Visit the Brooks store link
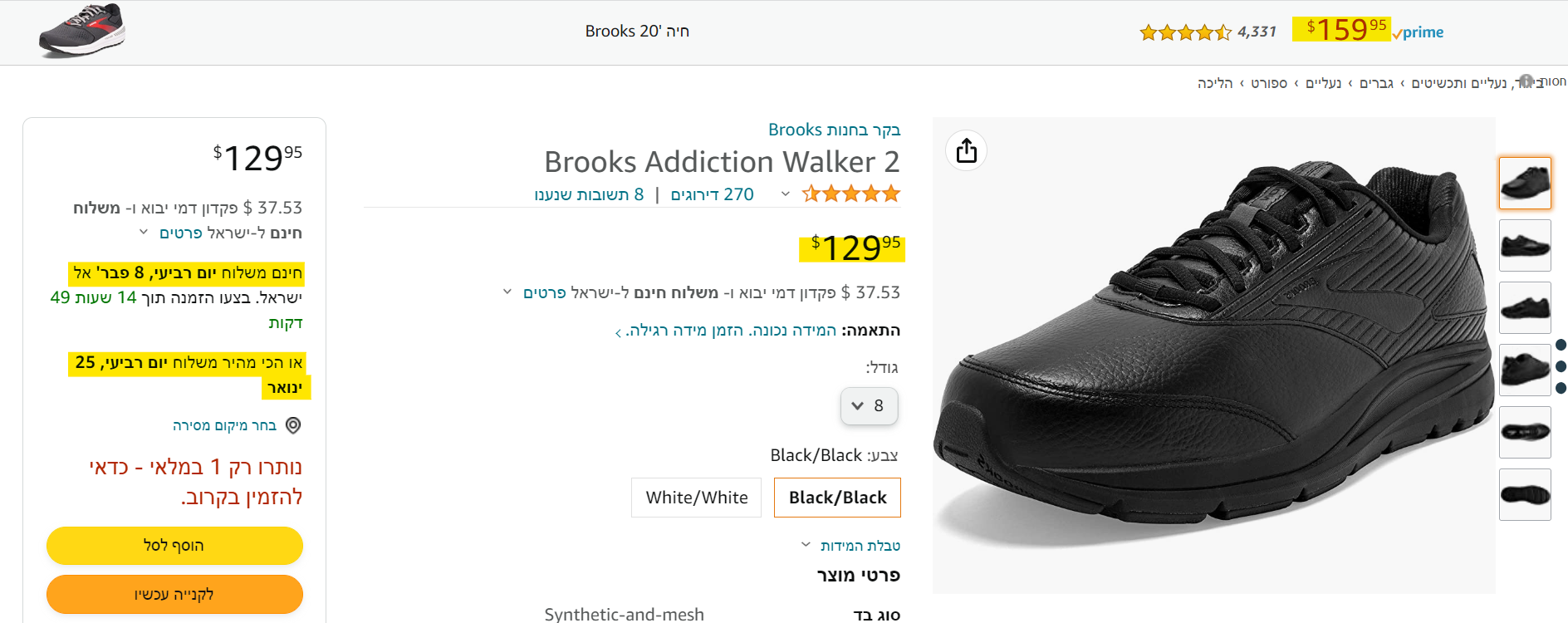This screenshot has width=1568, height=623. tap(834, 130)
